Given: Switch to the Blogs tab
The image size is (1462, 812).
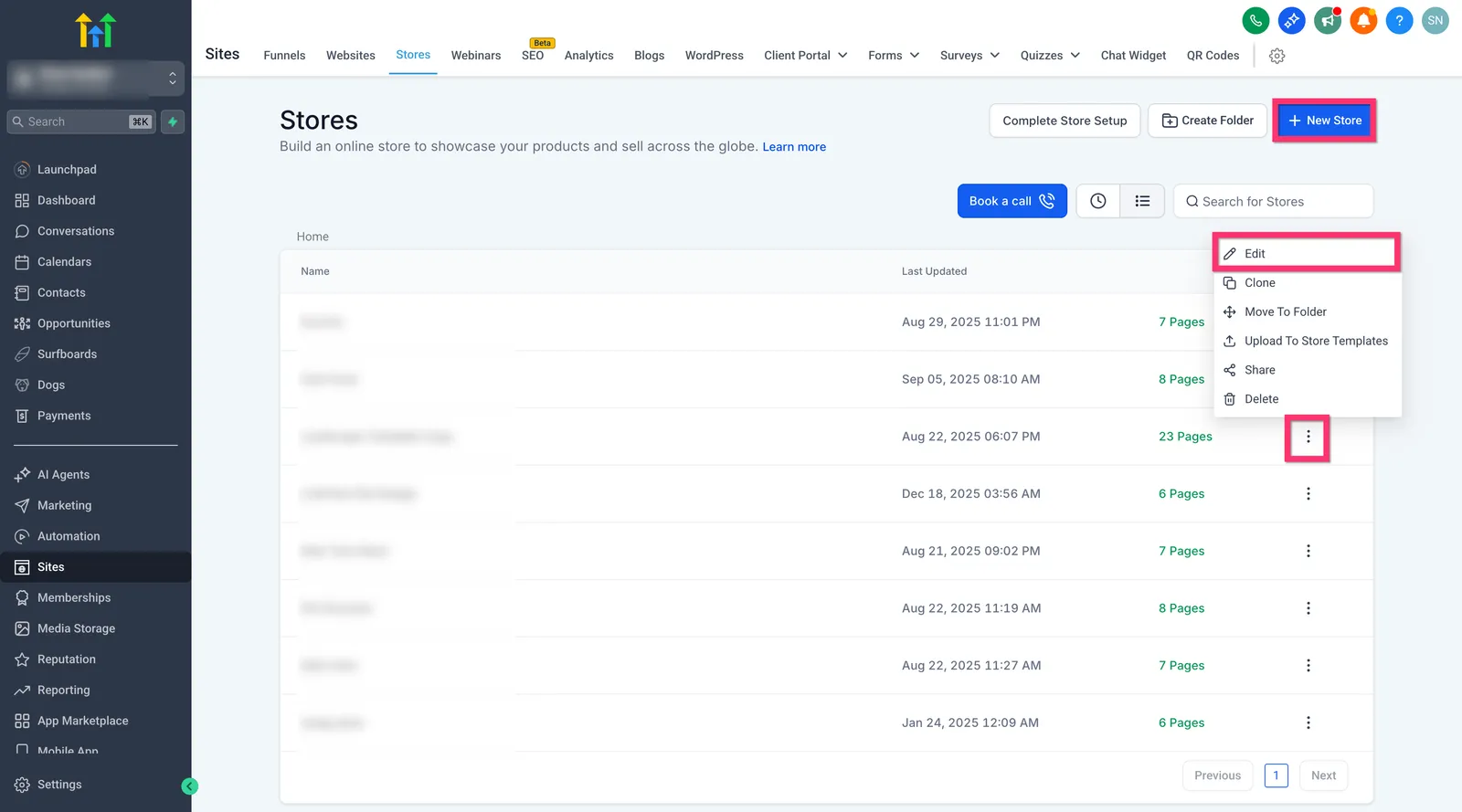Looking at the screenshot, I should (x=649, y=56).
